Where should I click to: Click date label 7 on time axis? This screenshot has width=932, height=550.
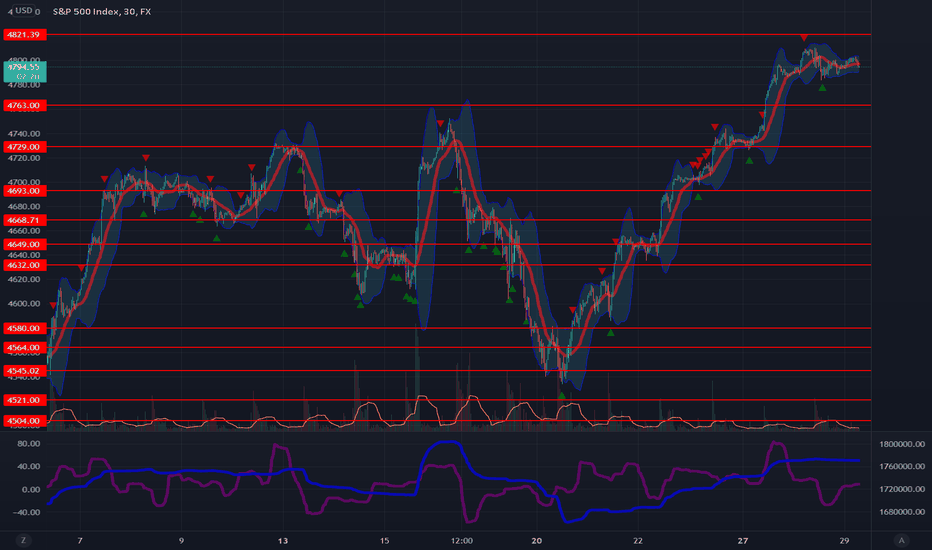80,540
